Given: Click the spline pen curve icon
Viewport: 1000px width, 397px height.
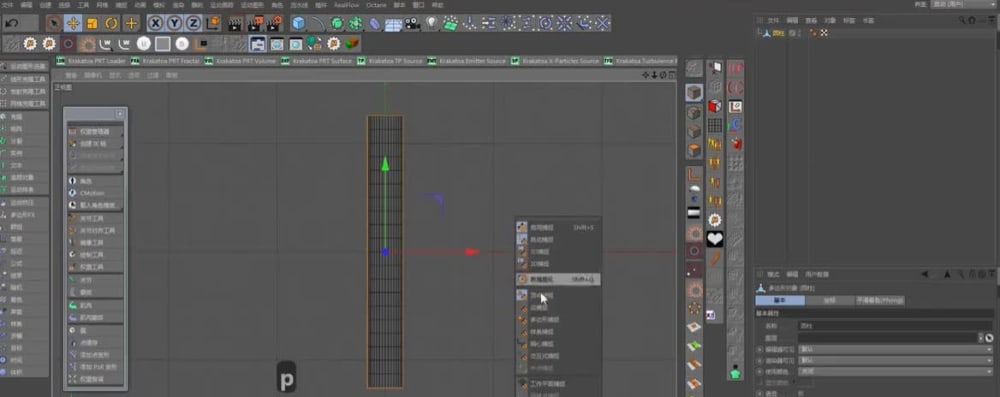Looking at the screenshot, I should [x=317, y=24].
